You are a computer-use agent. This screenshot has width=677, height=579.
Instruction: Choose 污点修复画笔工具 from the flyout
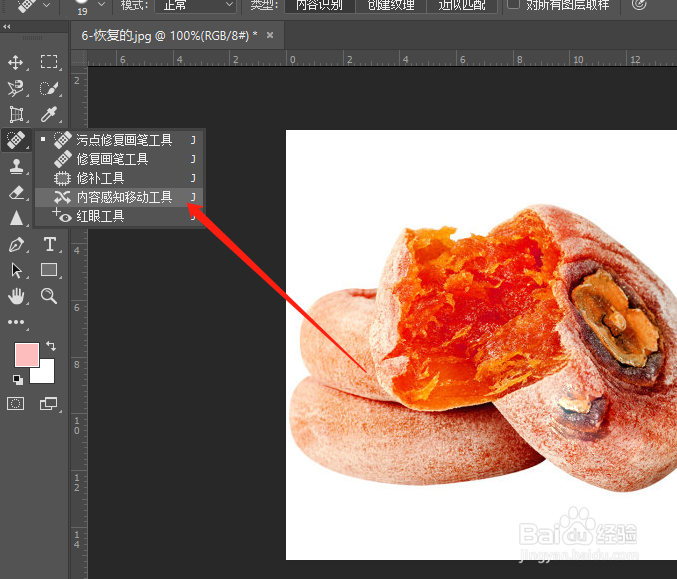(x=119, y=140)
